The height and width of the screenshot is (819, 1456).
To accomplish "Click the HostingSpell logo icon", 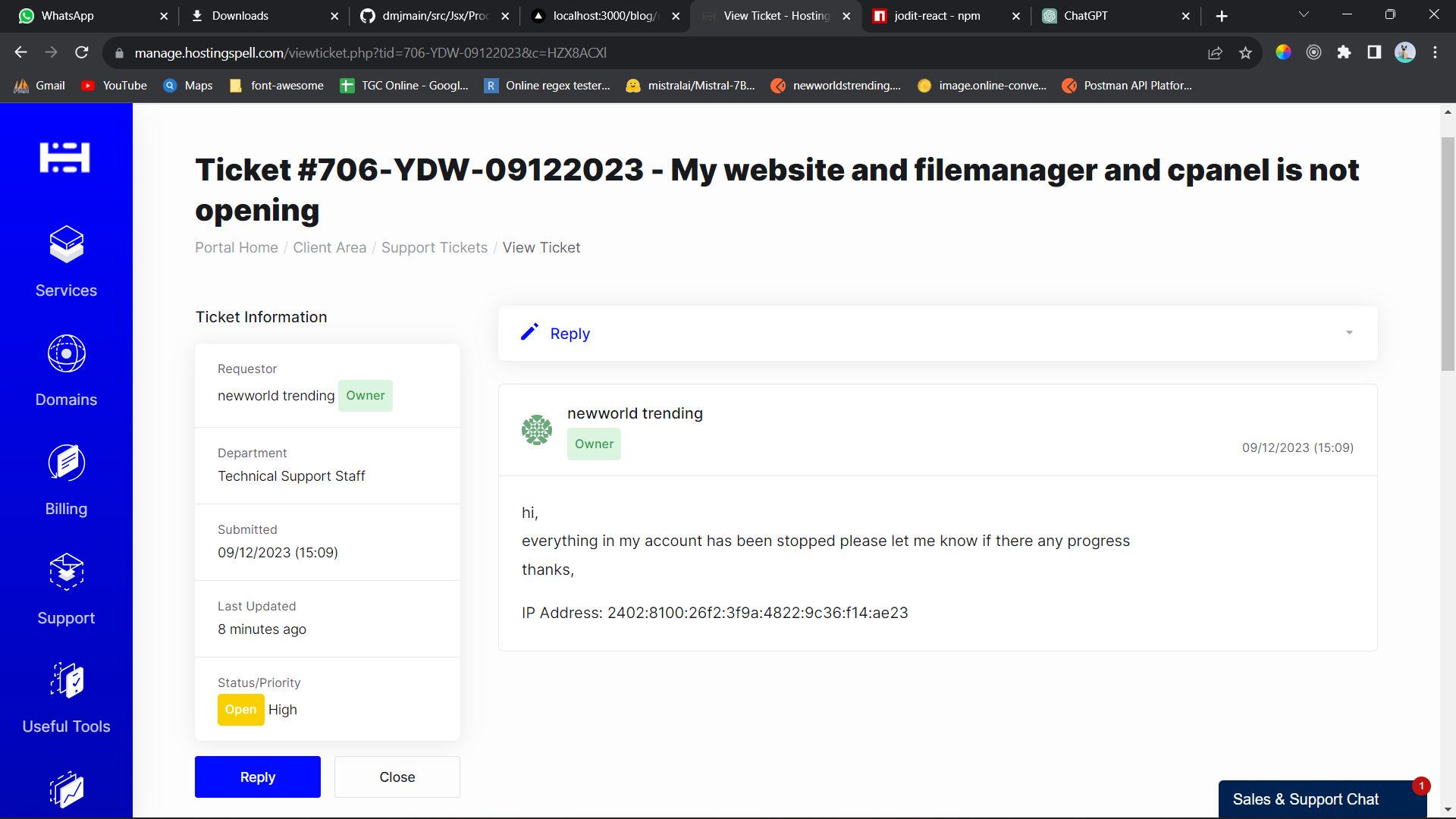I will [x=64, y=158].
